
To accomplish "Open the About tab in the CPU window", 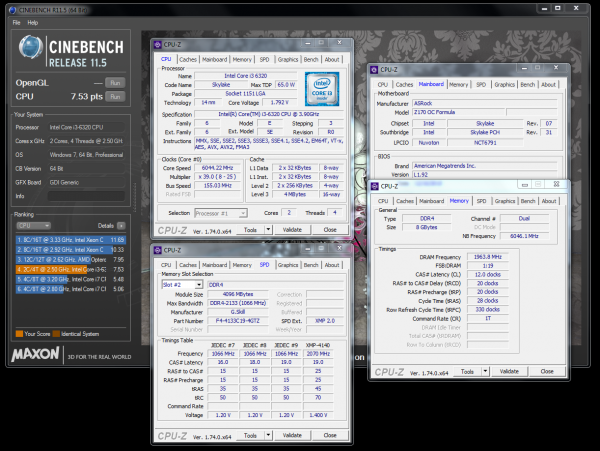I will click(x=332, y=60).
